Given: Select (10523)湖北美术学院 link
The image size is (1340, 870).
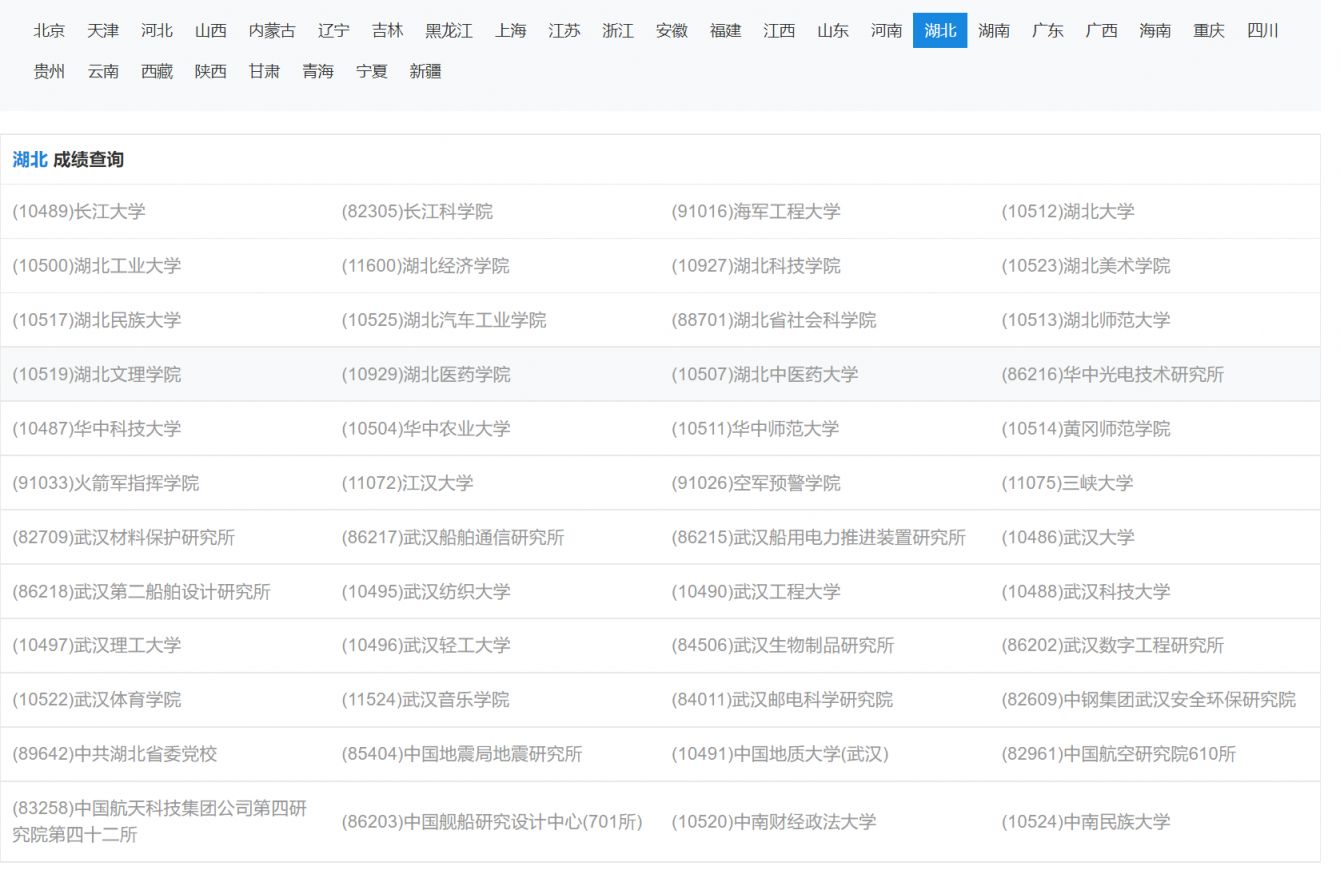Looking at the screenshot, I should point(1086,266).
